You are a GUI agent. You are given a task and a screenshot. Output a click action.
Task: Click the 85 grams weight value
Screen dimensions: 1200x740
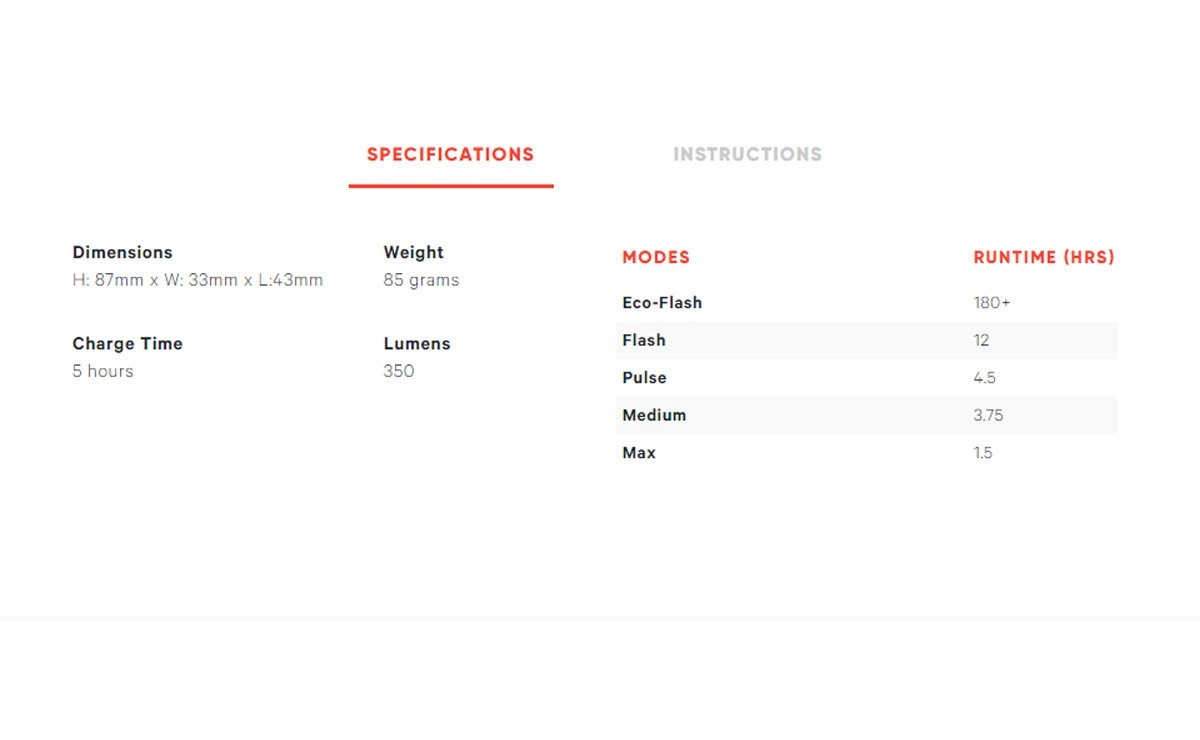[421, 280]
